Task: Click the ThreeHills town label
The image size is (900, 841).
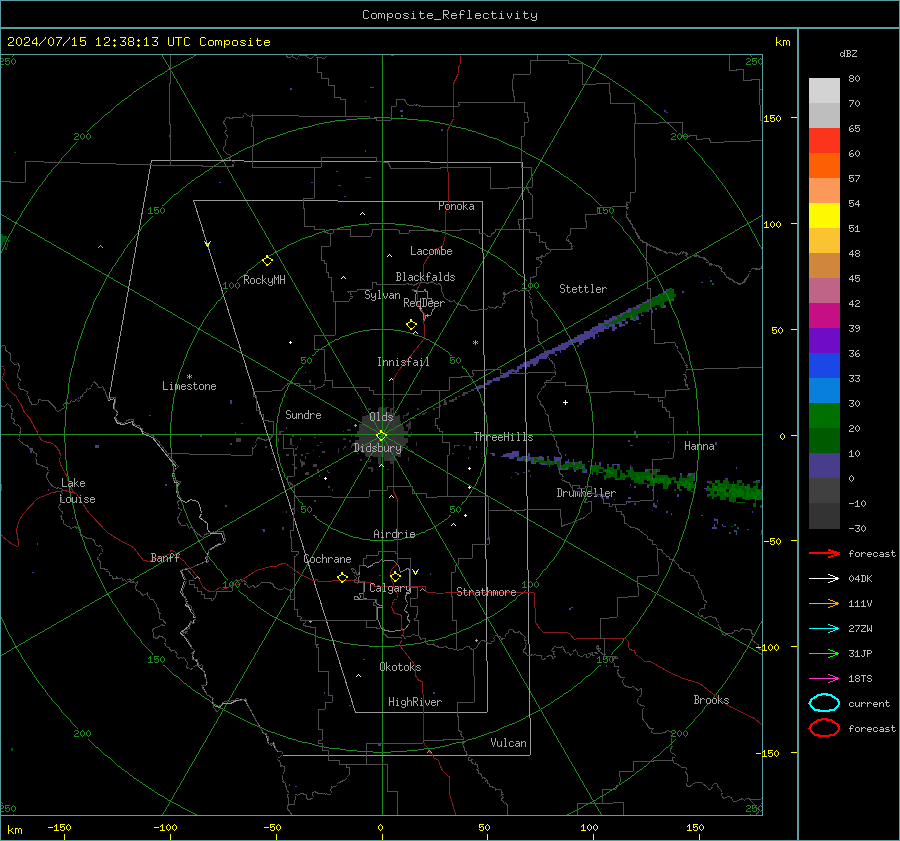Action: point(503,437)
